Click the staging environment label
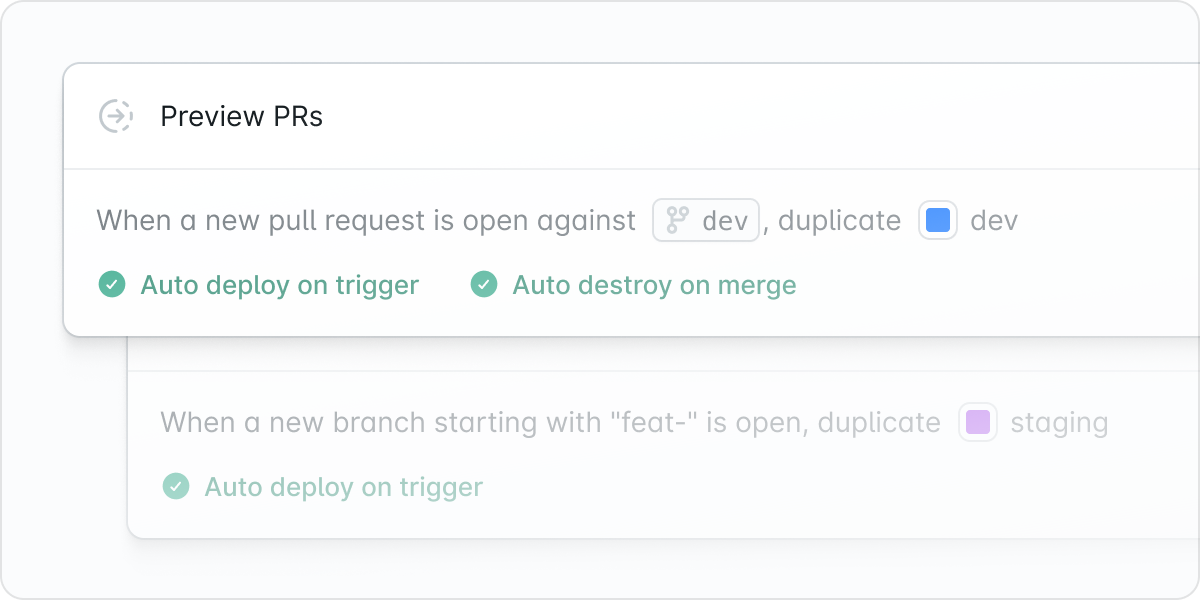The height and width of the screenshot is (600, 1200). click(x=1059, y=422)
